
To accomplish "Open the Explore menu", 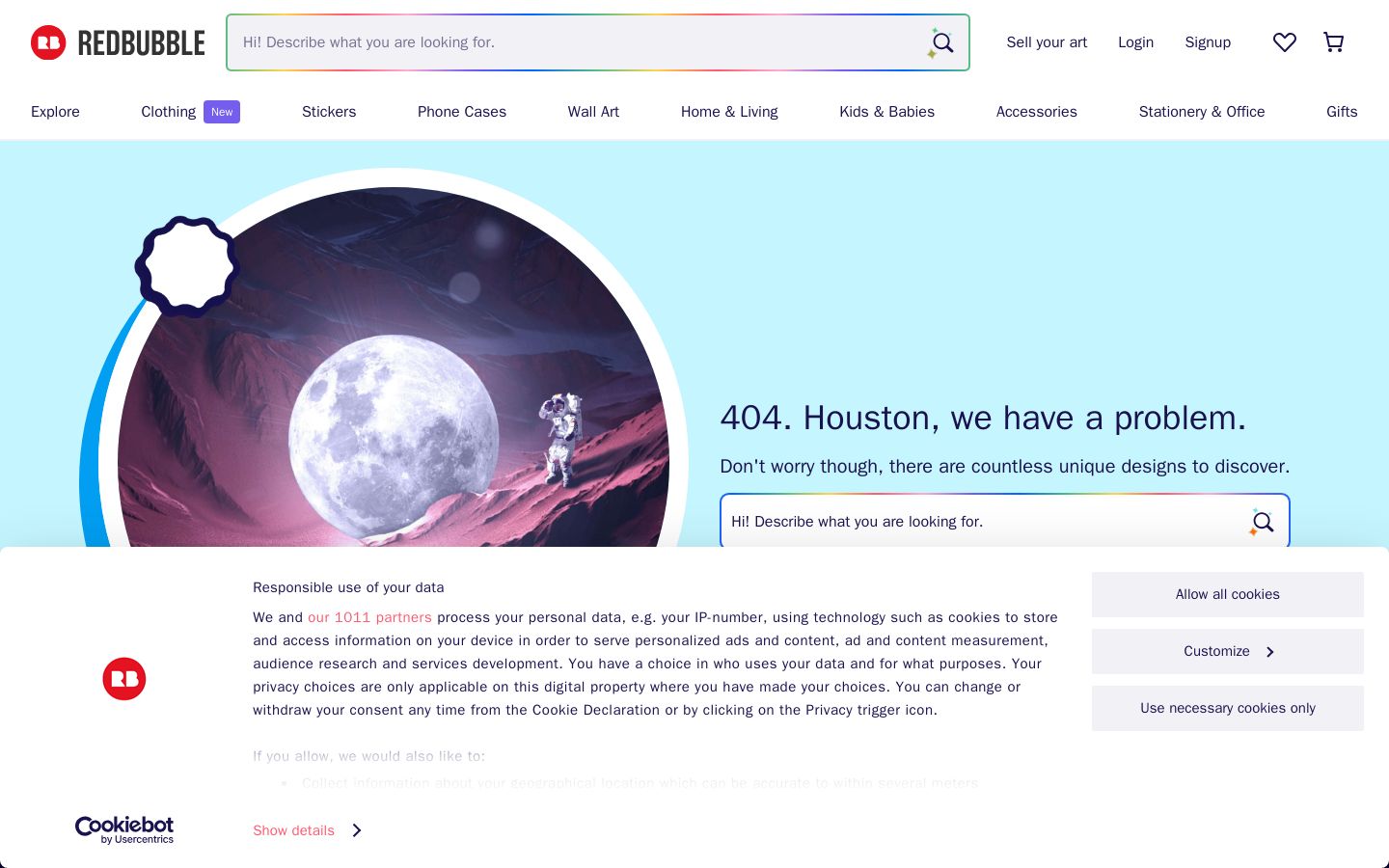I will [55, 112].
